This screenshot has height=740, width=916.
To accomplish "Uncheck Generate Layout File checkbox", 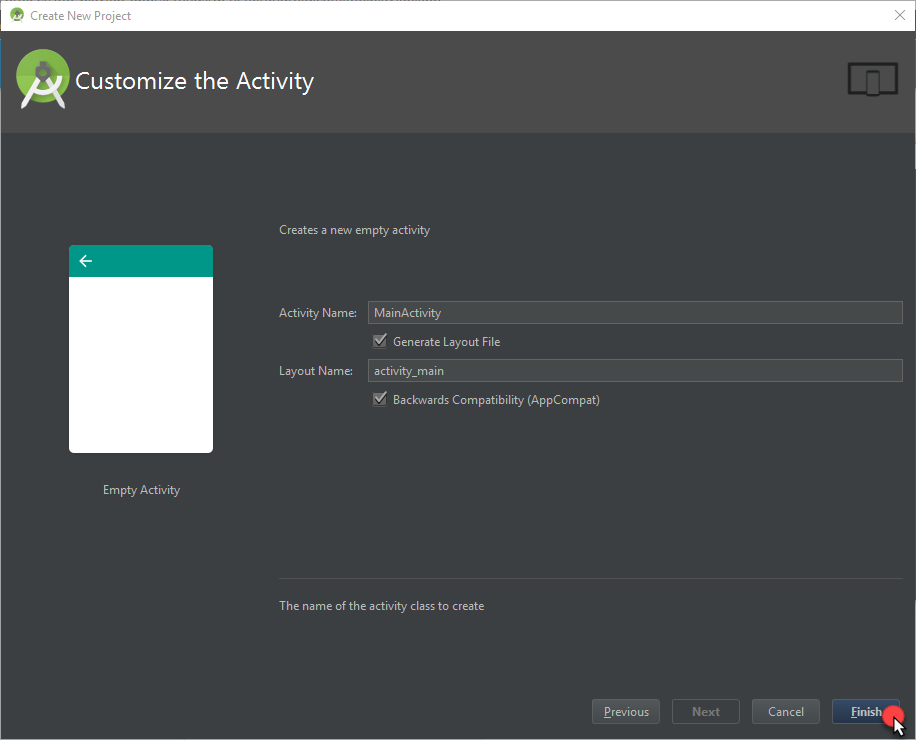I will 380,341.
